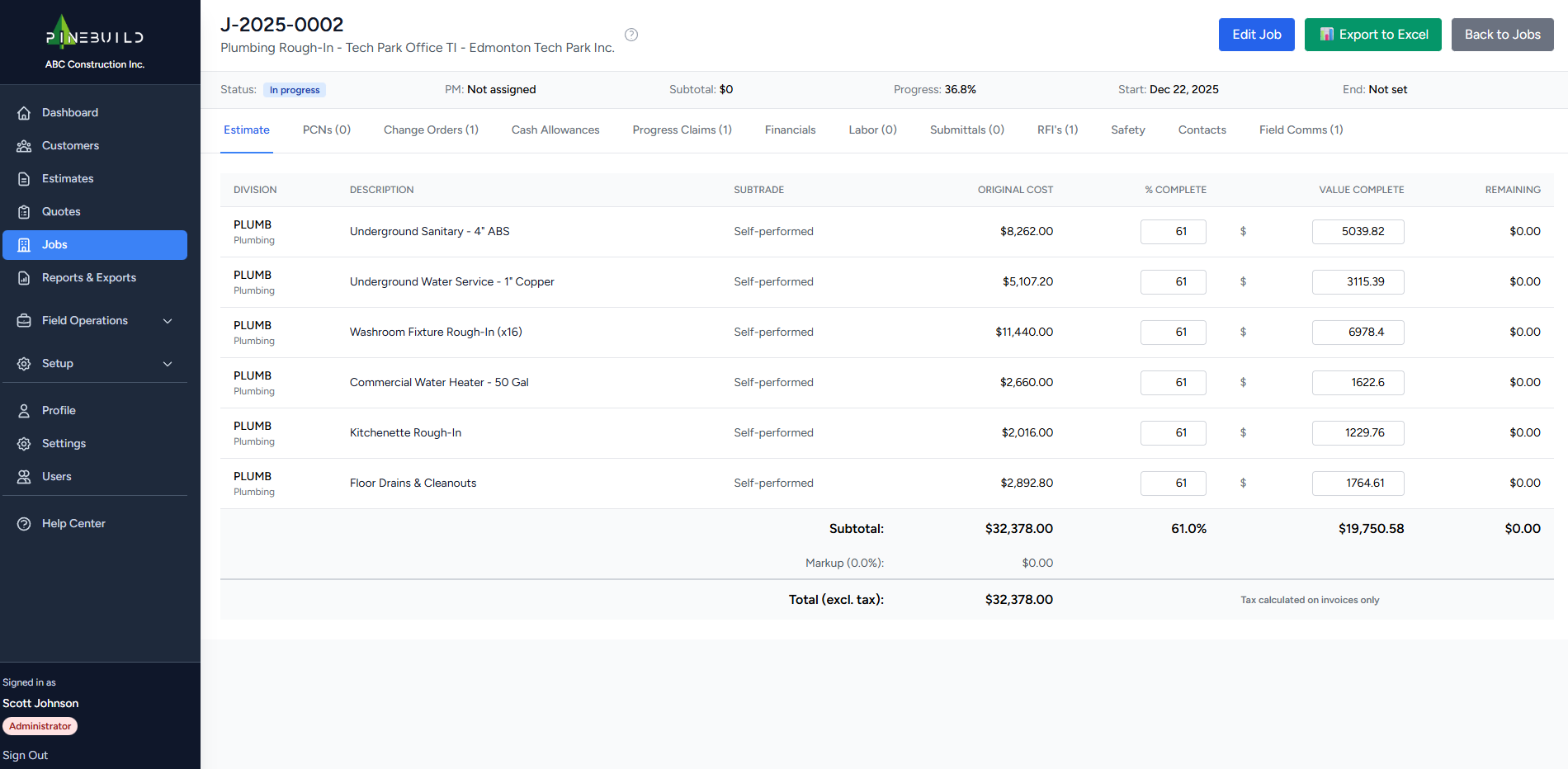Switch to the Change Orders tab
The height and width of the screenshot is (769, 1568).
pos(431,130)
